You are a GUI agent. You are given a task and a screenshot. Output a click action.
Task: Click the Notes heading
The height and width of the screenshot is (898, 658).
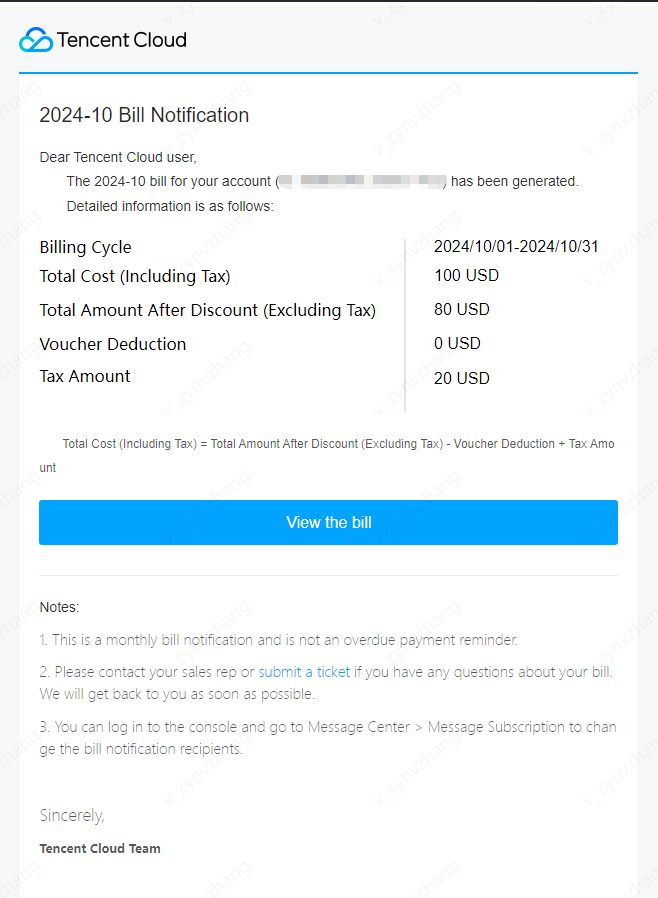coord(60,607)
